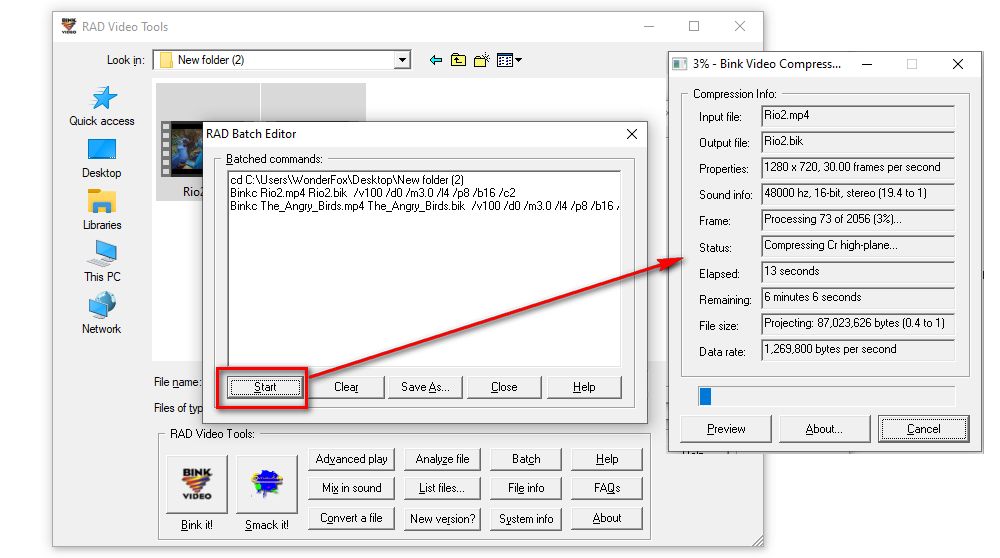
Task: Minimize the RAD Video Tools window
Action: (649, 26)
